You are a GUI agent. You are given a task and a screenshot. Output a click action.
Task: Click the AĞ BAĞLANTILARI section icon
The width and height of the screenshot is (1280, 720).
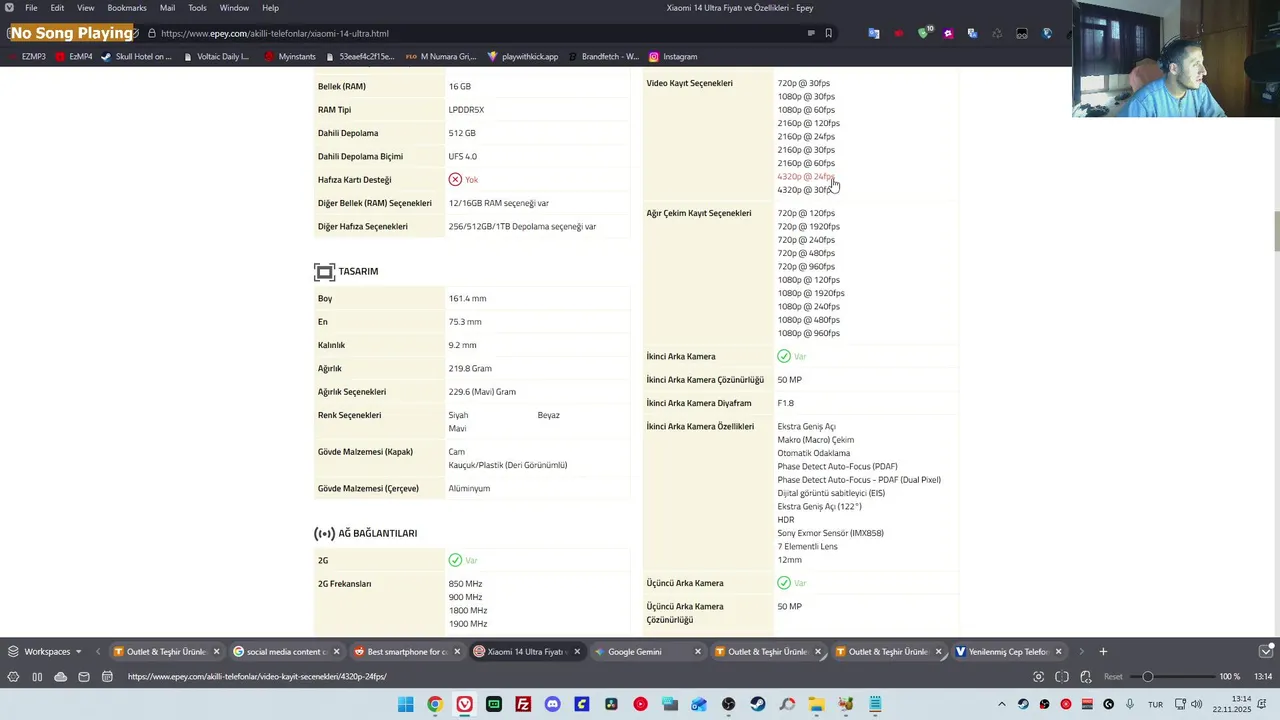[x=324, y=534]
